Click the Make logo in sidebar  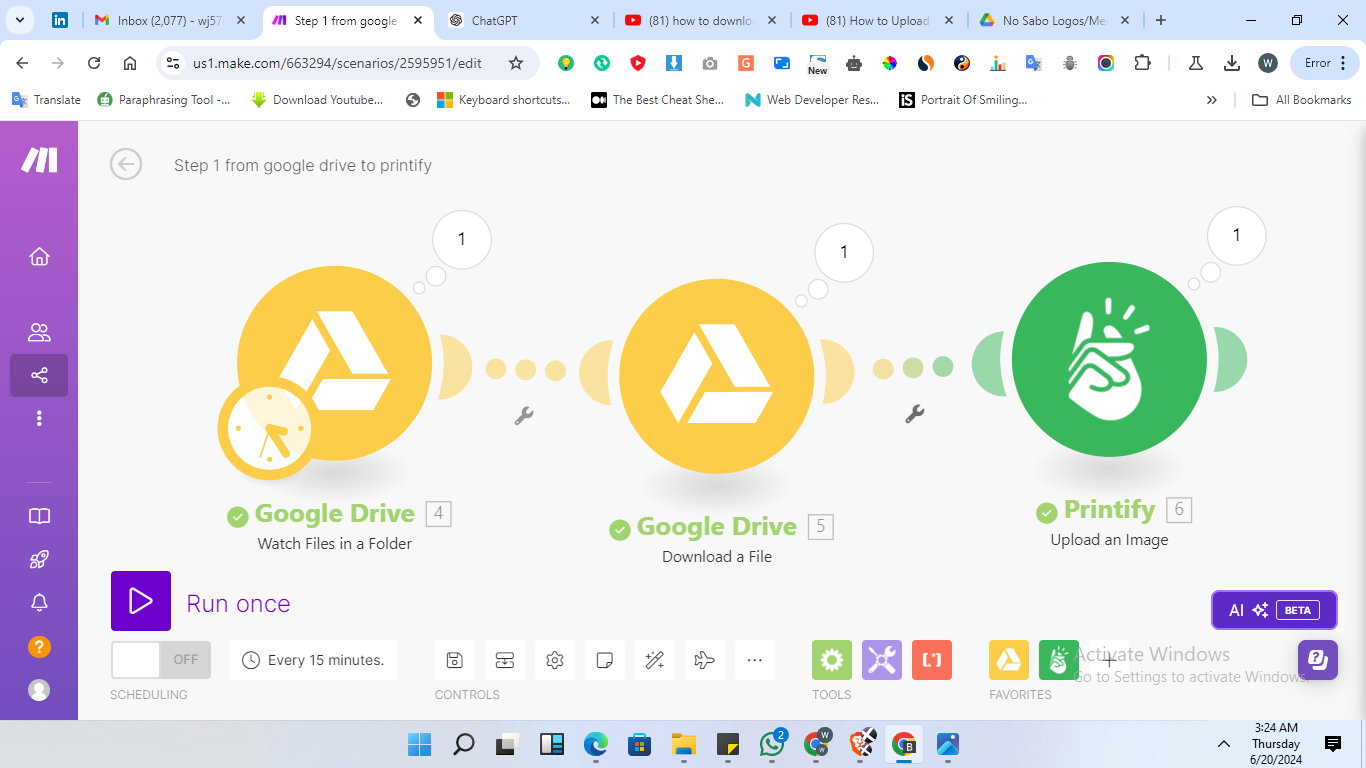tap(39, 160)
